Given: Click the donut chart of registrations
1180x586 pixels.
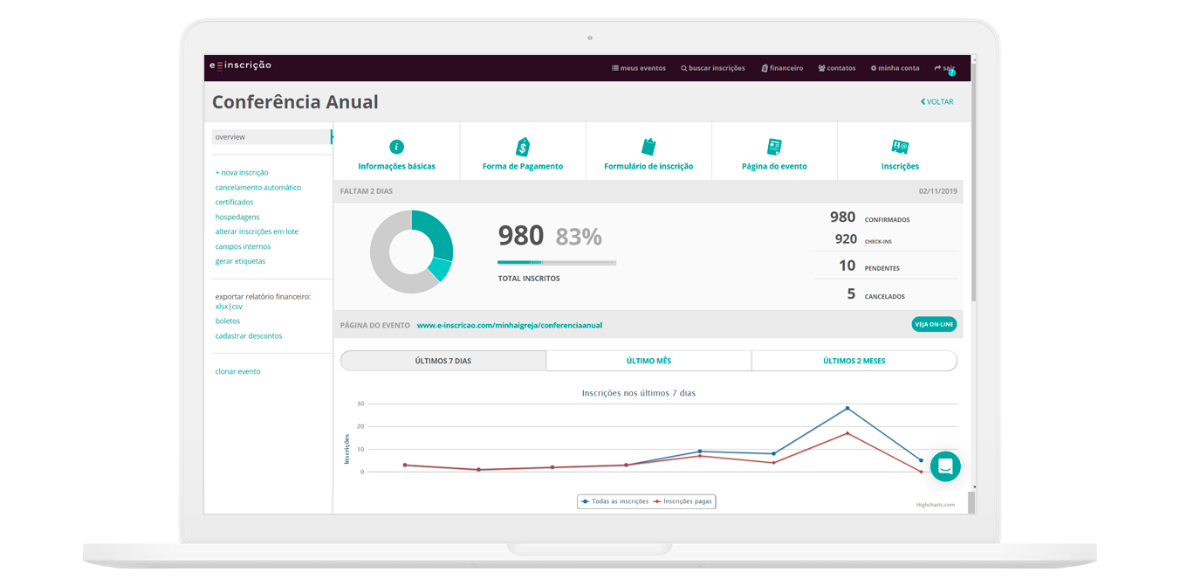Looking at the screenshot, I should point(411,251).
